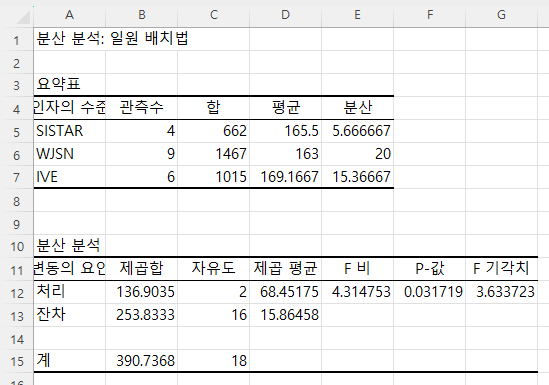Image resolution: width=549 pixels, height=385 pixels.
Task: Click the 제곱 평균 header cell
Action: (285, 269)
